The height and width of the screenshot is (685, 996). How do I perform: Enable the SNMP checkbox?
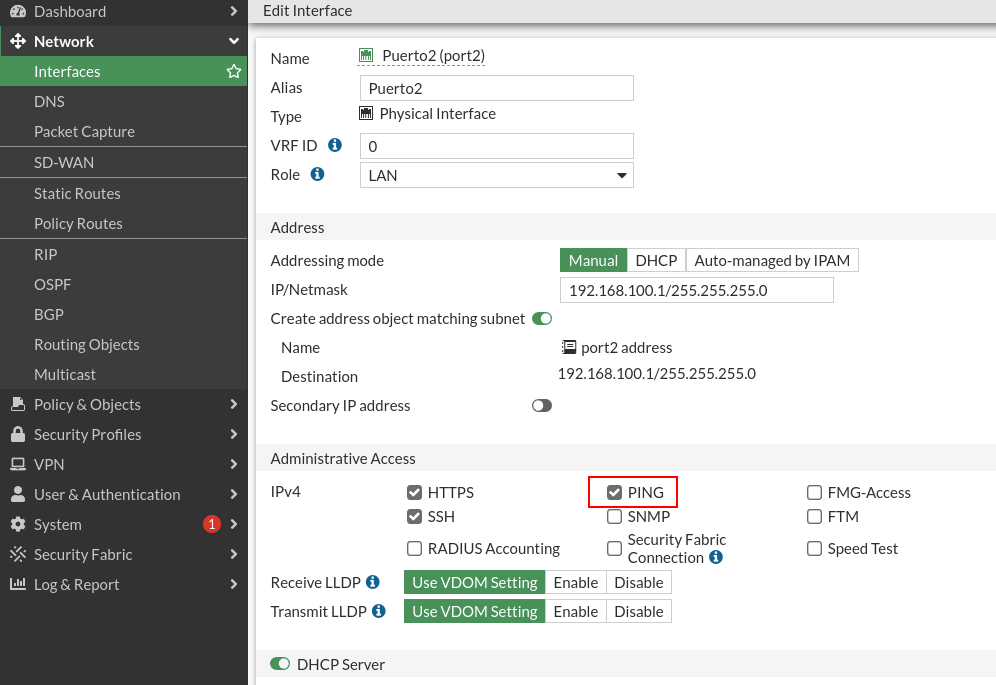click(614, 517)
